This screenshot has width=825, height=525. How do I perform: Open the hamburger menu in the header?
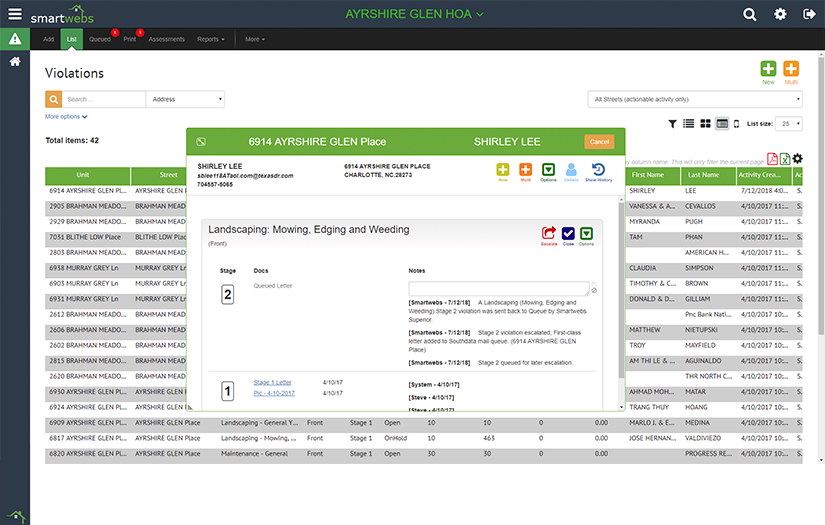15,14
